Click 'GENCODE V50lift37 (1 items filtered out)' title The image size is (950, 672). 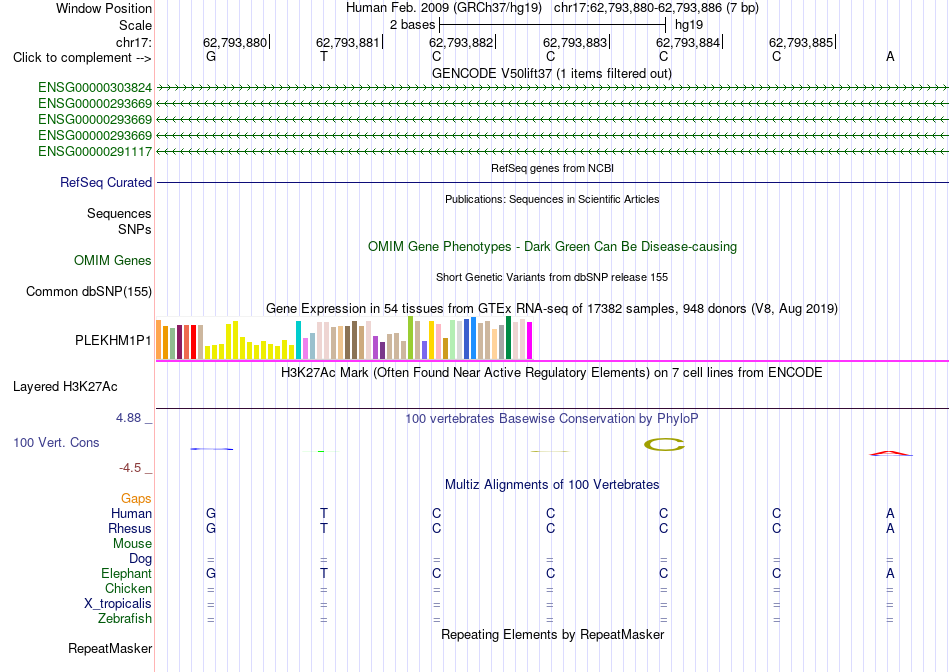552,73
